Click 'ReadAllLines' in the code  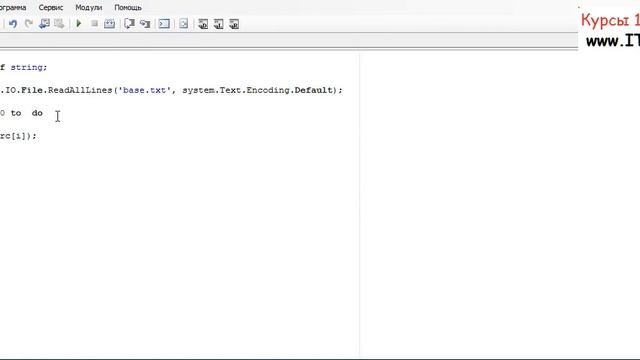pos(80,90)
